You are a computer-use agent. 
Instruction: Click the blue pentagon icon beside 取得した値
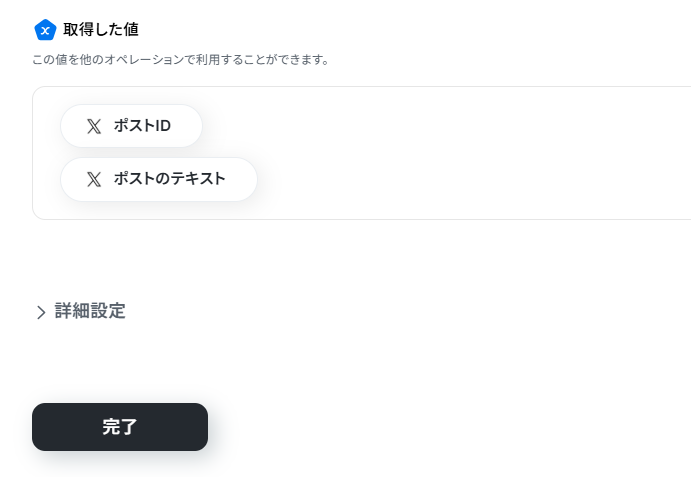[x=45, y=30]
